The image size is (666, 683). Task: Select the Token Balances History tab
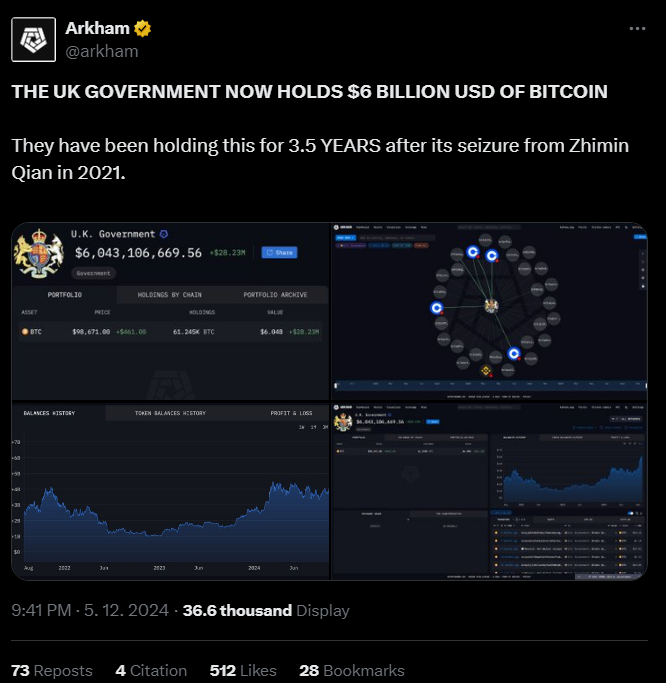(x=170, y=413)
